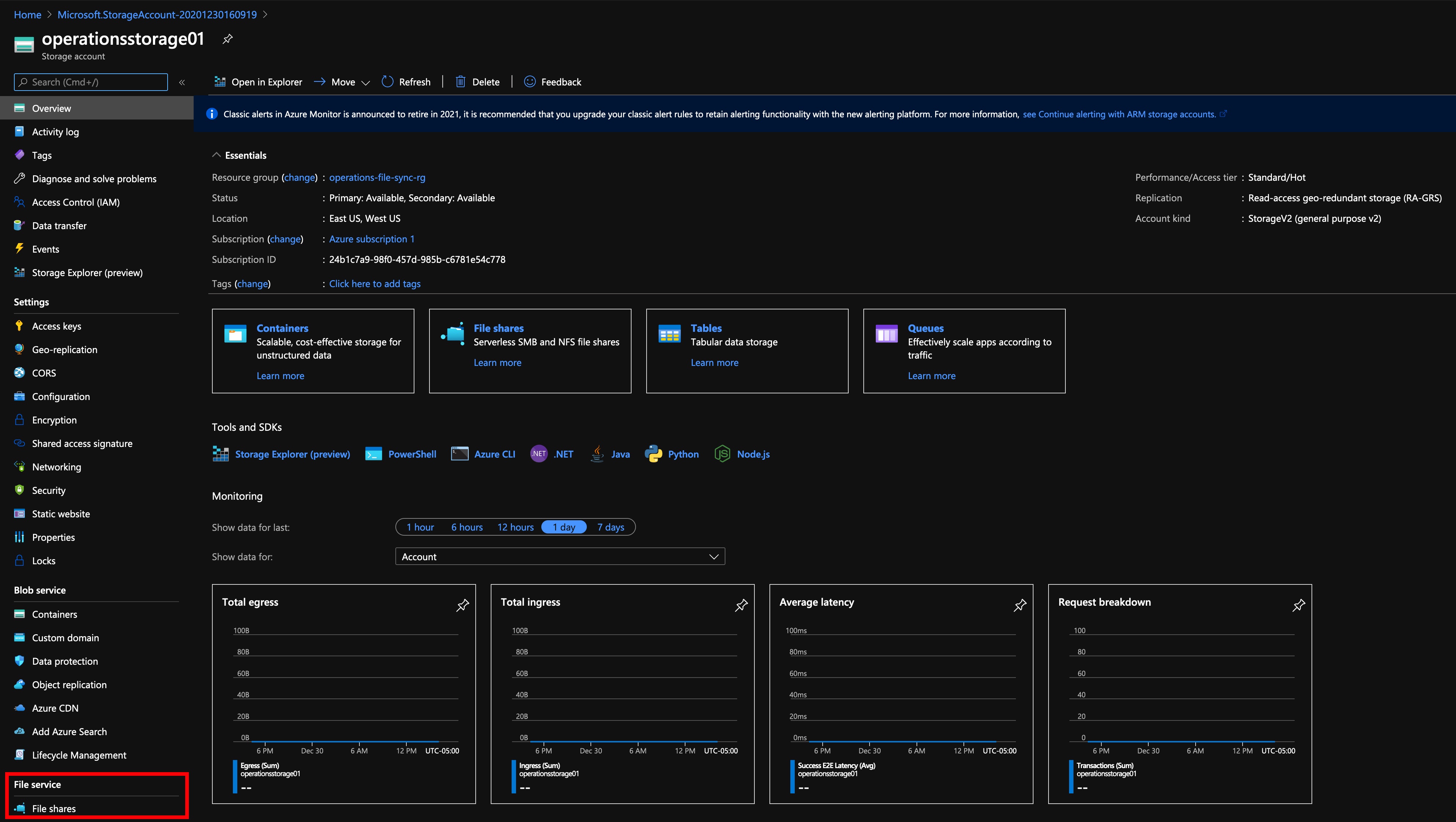The width and height of the screenshot is (1456, 822).
Task: Open the Request breakdown chart
Action: coord(1179,694)
